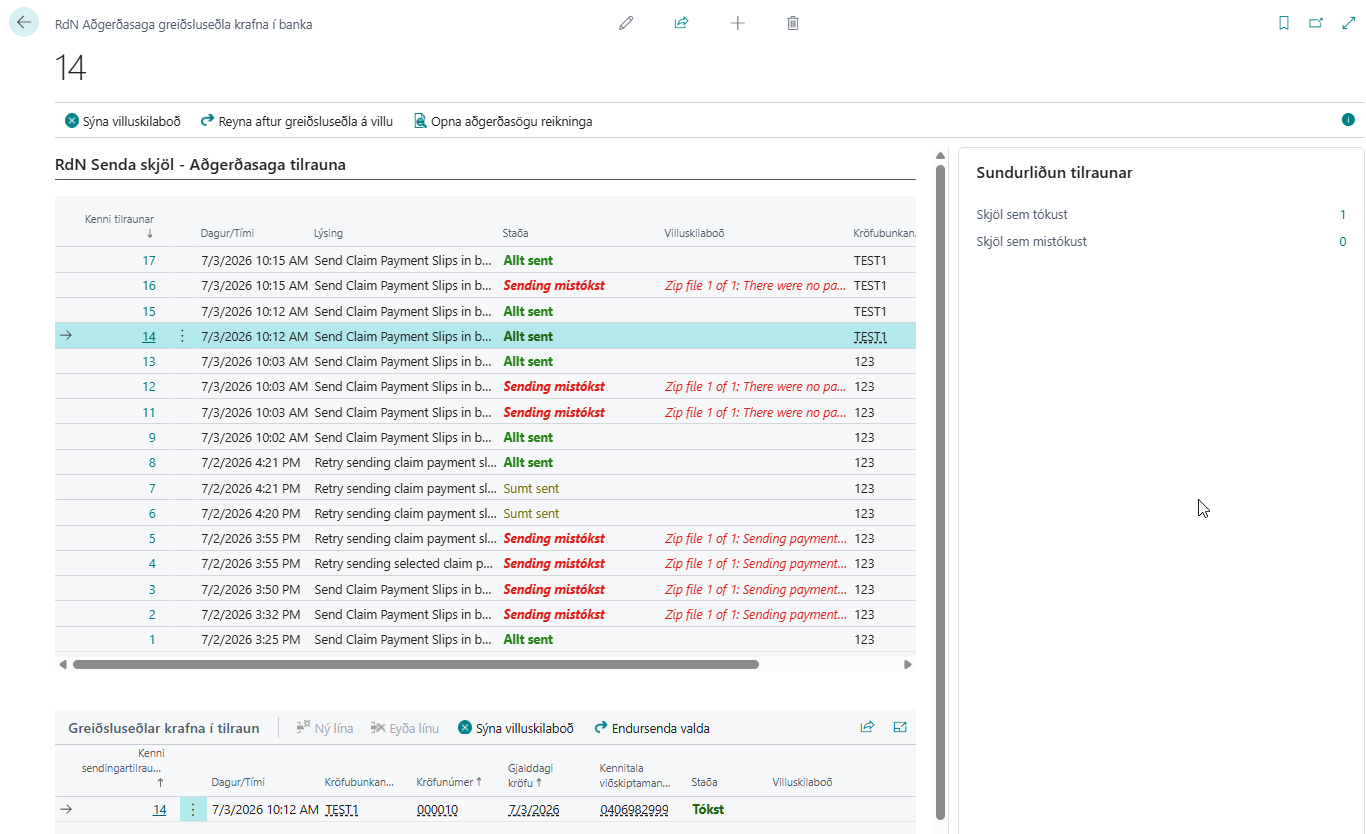Click the Skjöl sem tókust count value
The height and width of the screenshot is (834, 1366).
click(x=1343, y=214)
